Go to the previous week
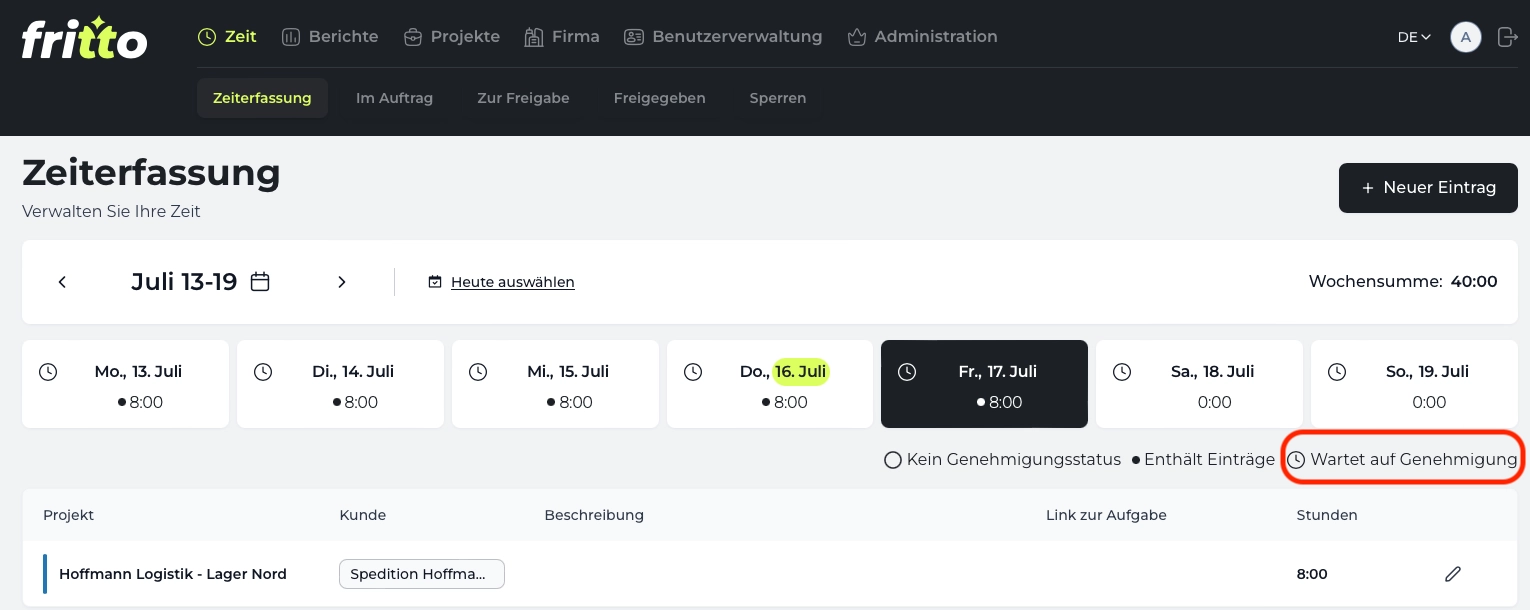This screenshot has height=610, width=1530. coord(62,282)
